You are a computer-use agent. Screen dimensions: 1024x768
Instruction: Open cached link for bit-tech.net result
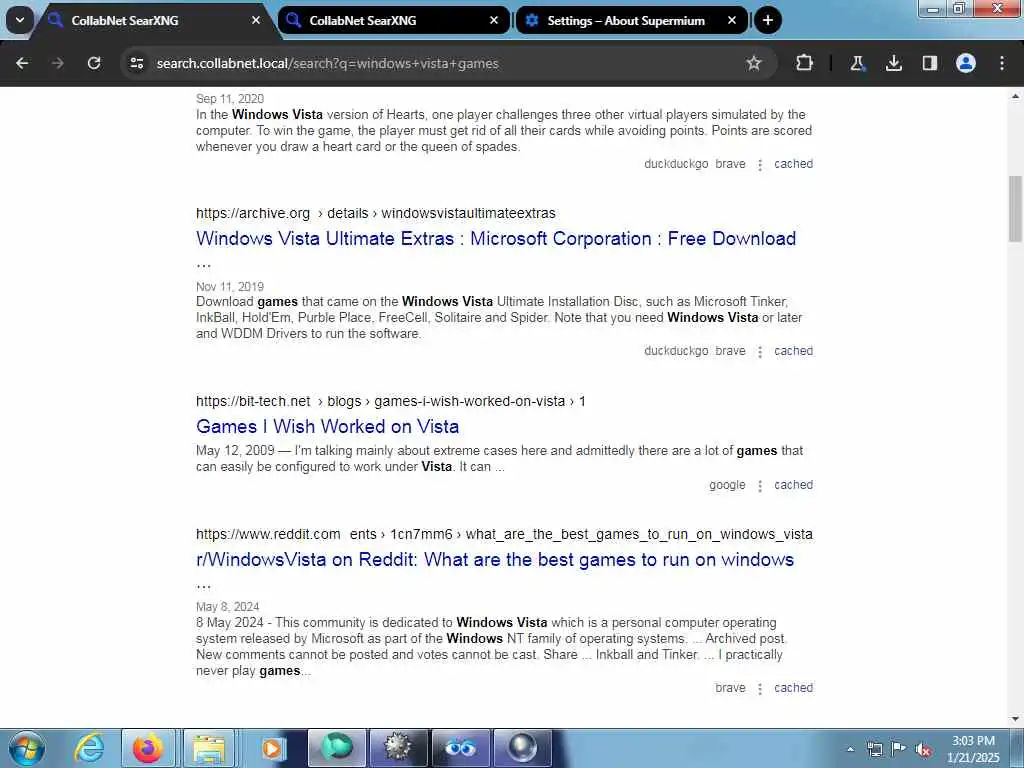(x=793, y=485)
